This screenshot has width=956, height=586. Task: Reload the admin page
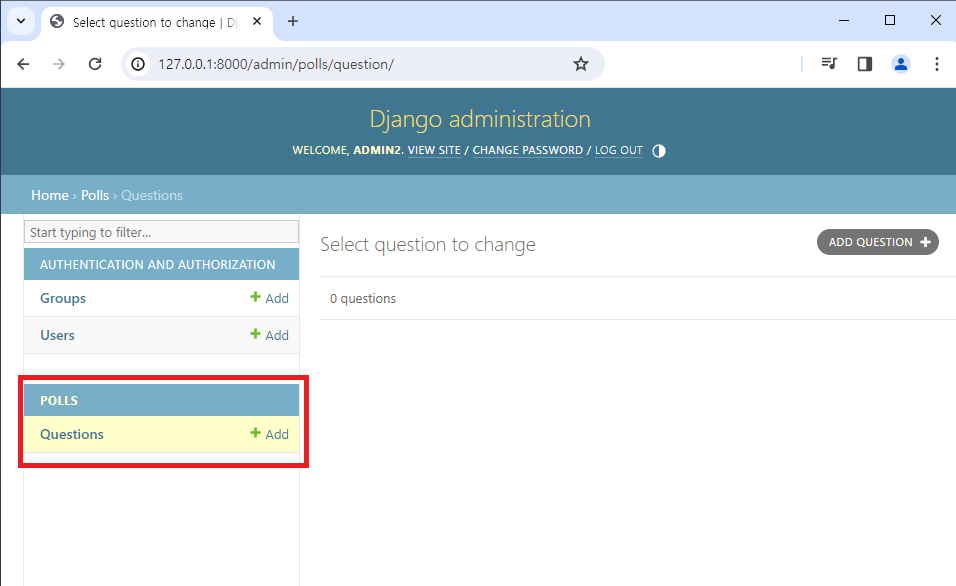[95, 64]
